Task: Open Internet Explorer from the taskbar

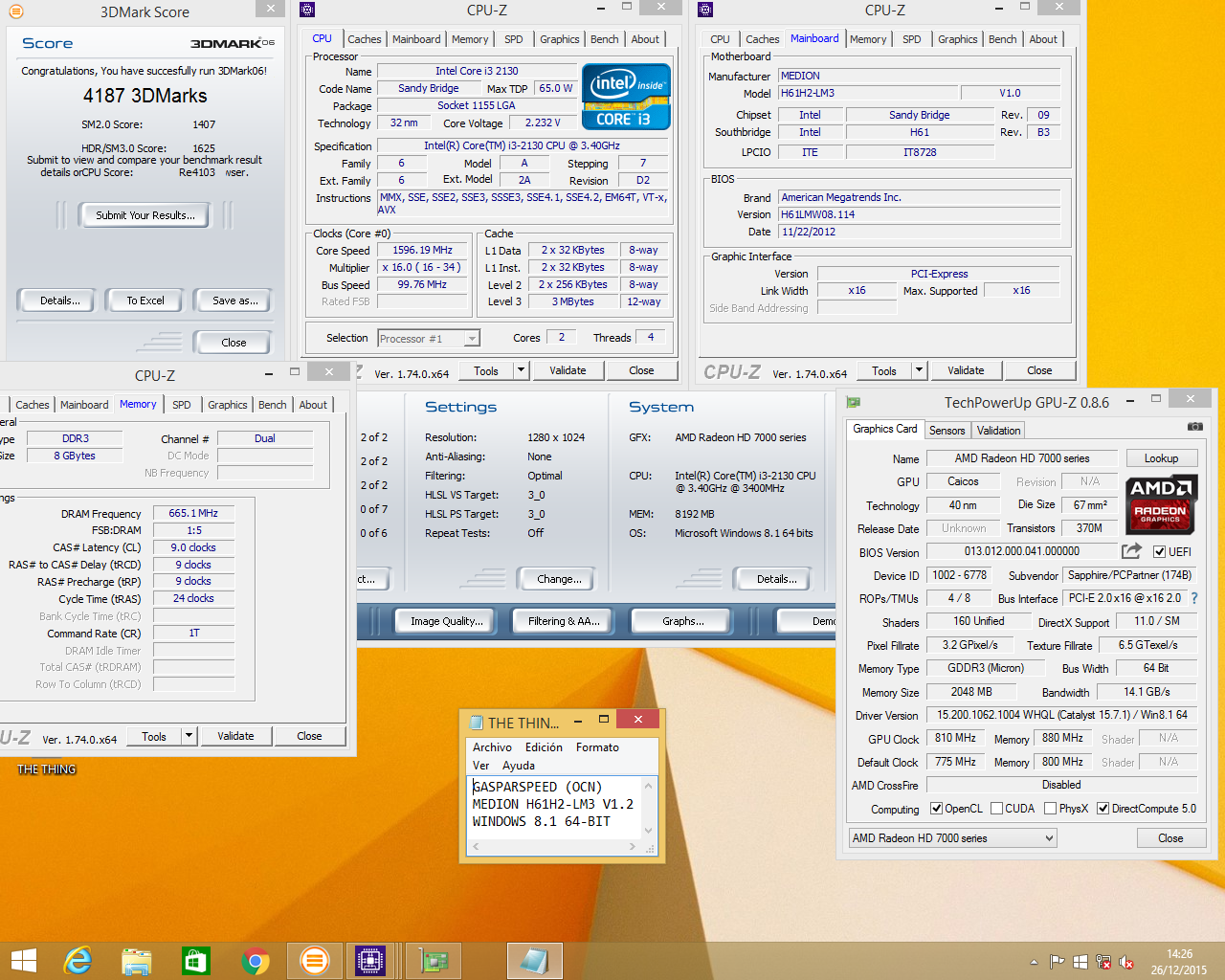Action: (77, 960)
